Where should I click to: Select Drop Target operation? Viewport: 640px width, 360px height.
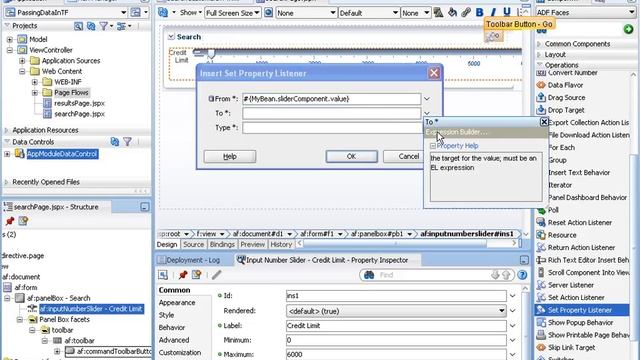(566, 110)
